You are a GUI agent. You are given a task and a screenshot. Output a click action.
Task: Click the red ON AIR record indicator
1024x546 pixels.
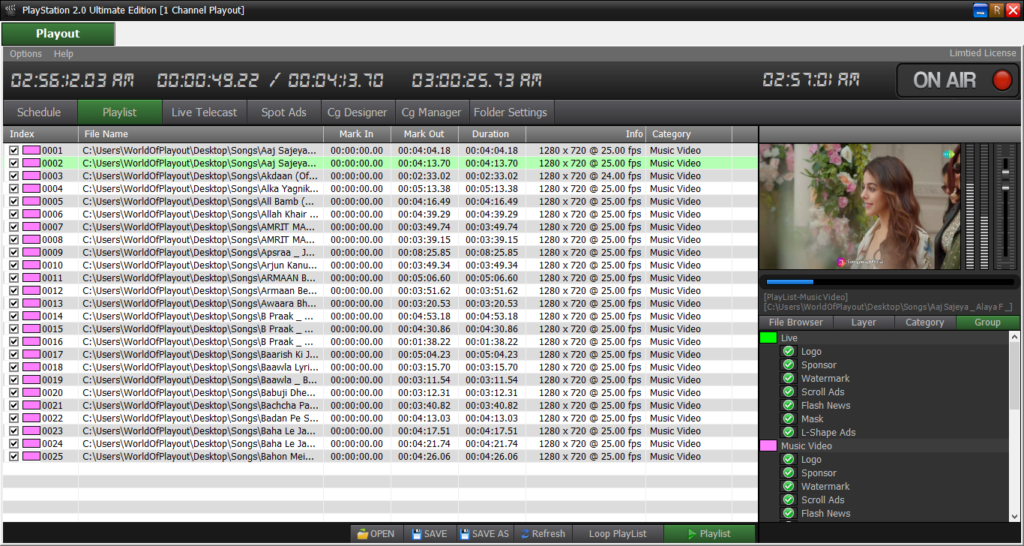pyautogui.click(x=1001, y=81)
